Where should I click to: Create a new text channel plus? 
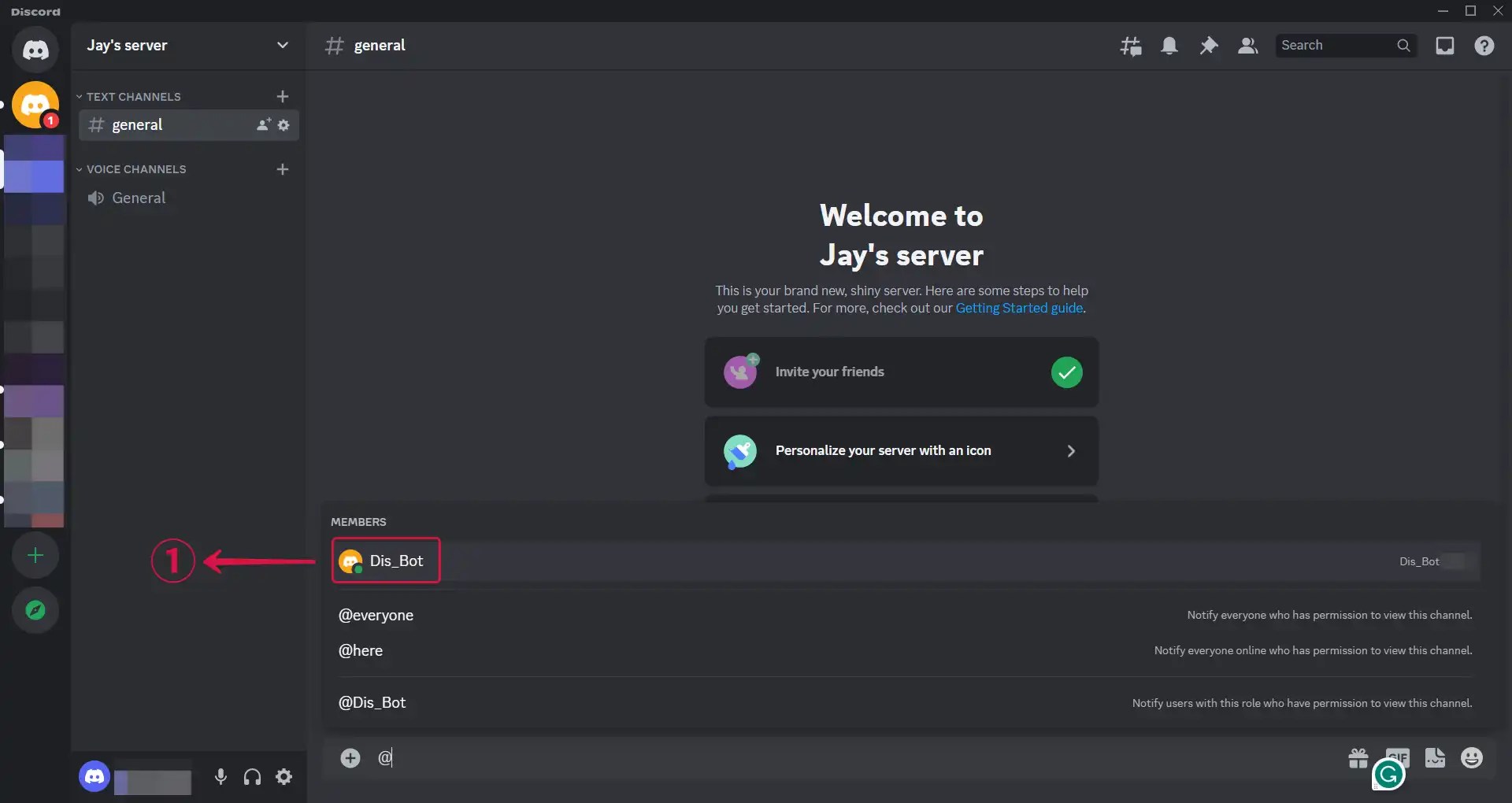point(283,96)
